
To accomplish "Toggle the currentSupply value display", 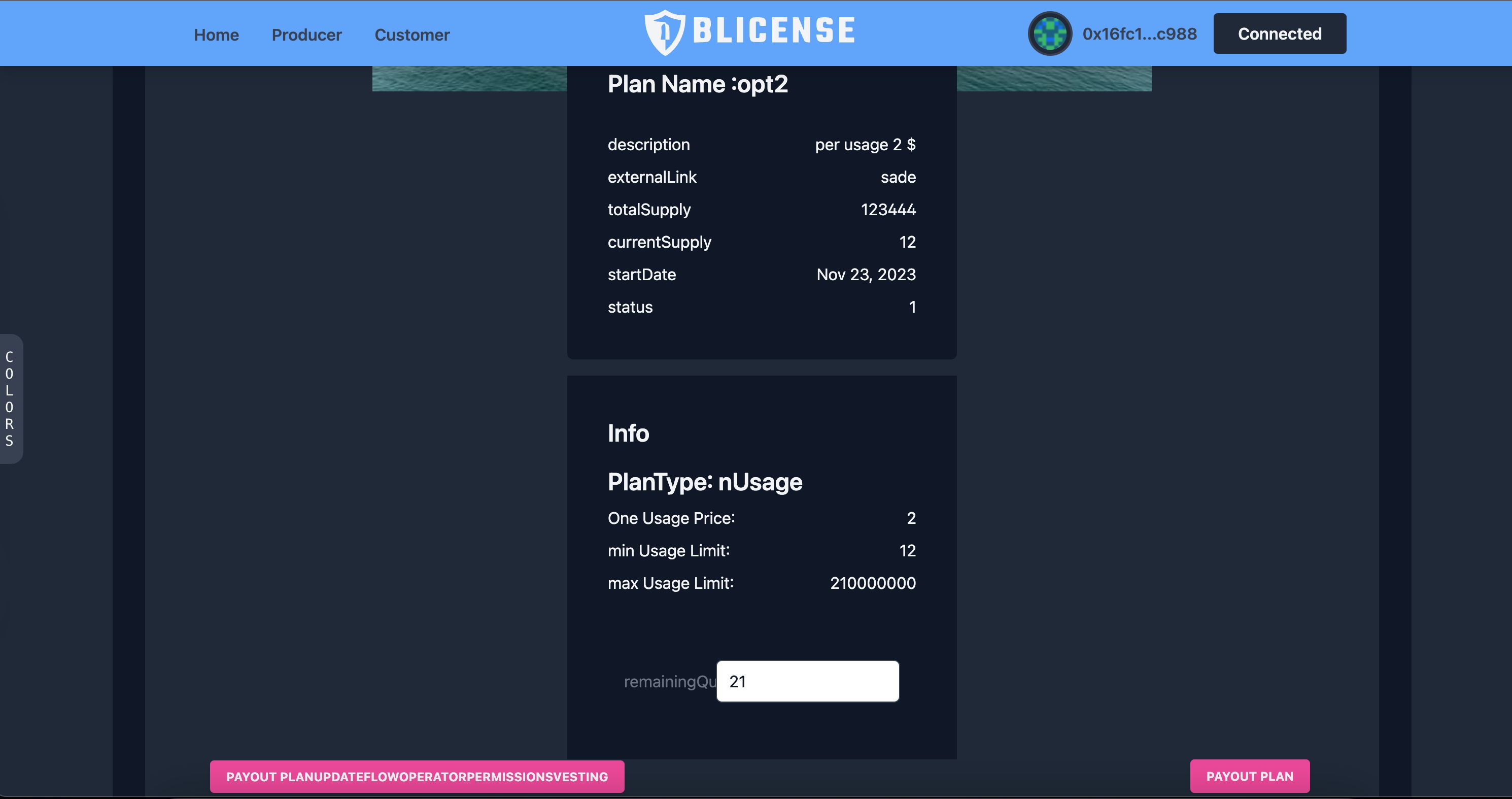I will [x=907, y=242].
